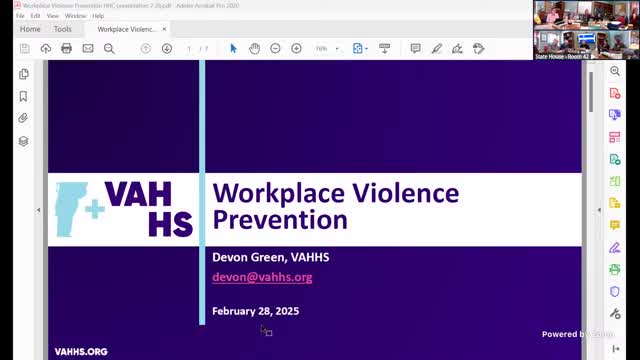Click the 'February 28, 2025' date text
The height and width of the screenshot is (360, 640).
[256, 311]
